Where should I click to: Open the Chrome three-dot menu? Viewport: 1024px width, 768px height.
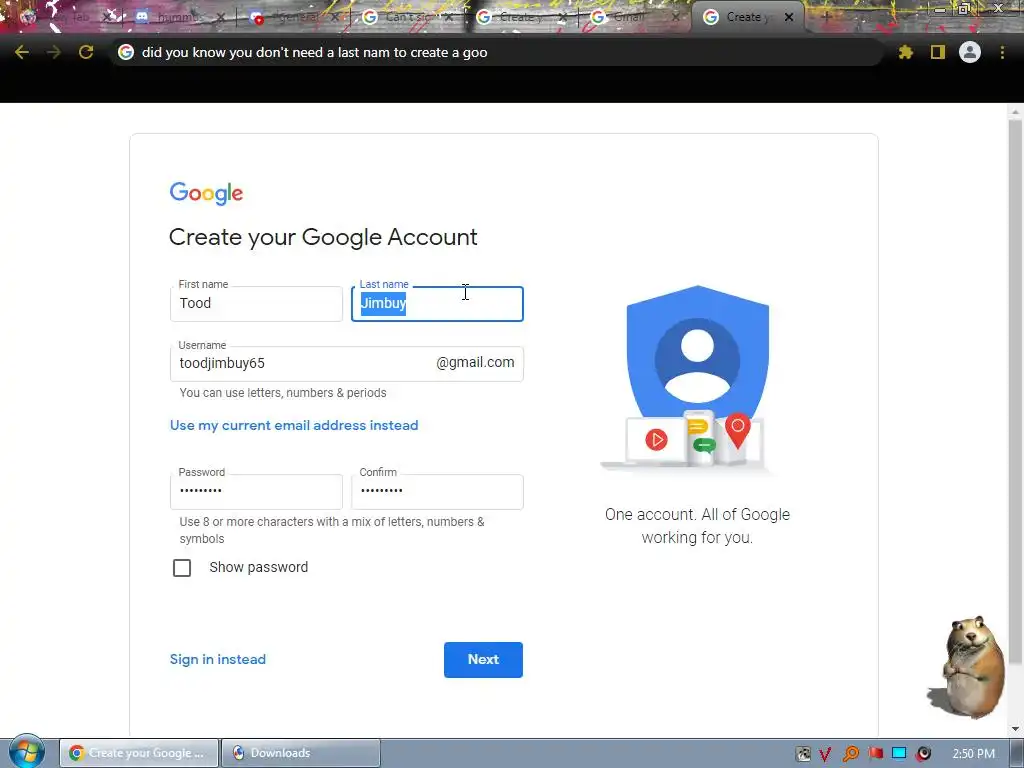[1002, 52]
